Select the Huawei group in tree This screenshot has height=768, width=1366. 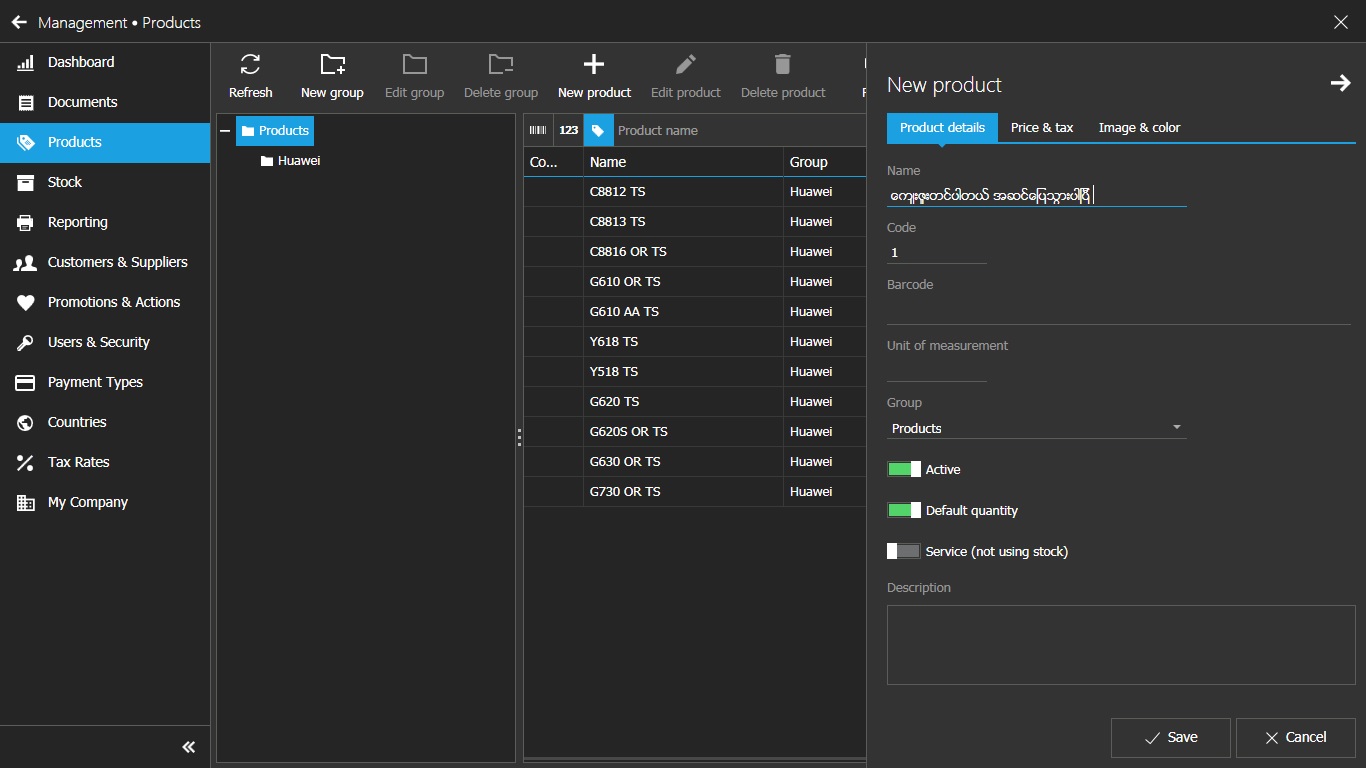tap(298, 161)
